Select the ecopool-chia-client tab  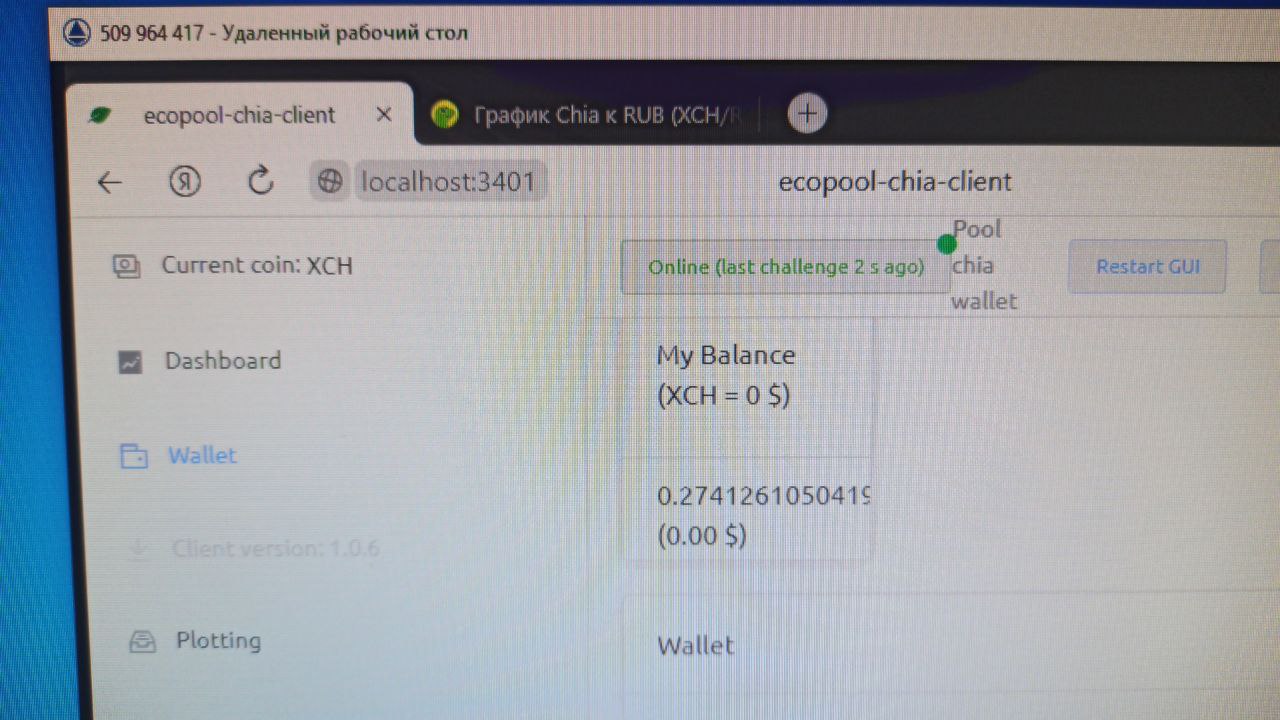[240, 115]
